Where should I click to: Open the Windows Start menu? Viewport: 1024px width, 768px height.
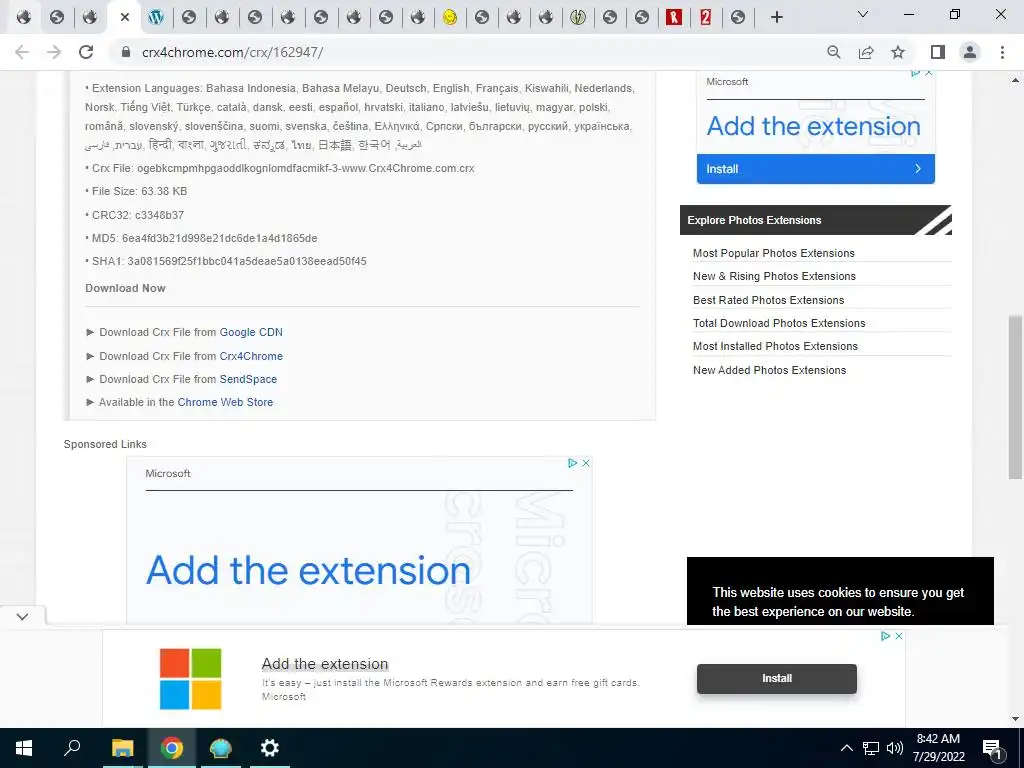point(24,748)
